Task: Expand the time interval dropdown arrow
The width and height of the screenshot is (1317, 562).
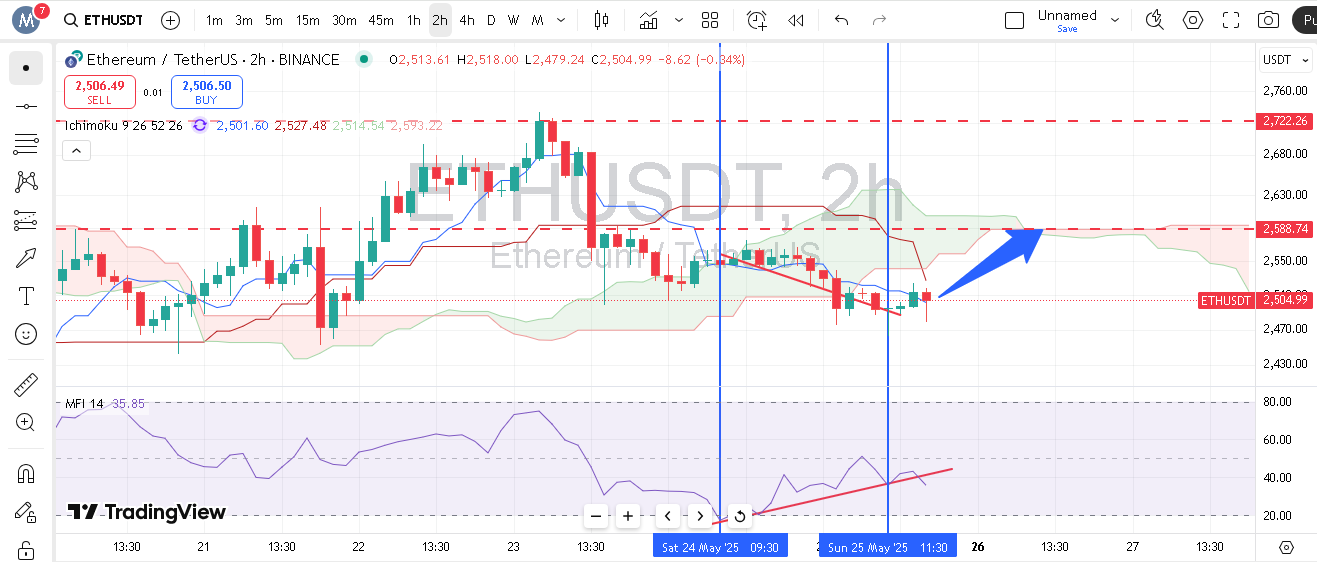Action: tap(561, 20)
